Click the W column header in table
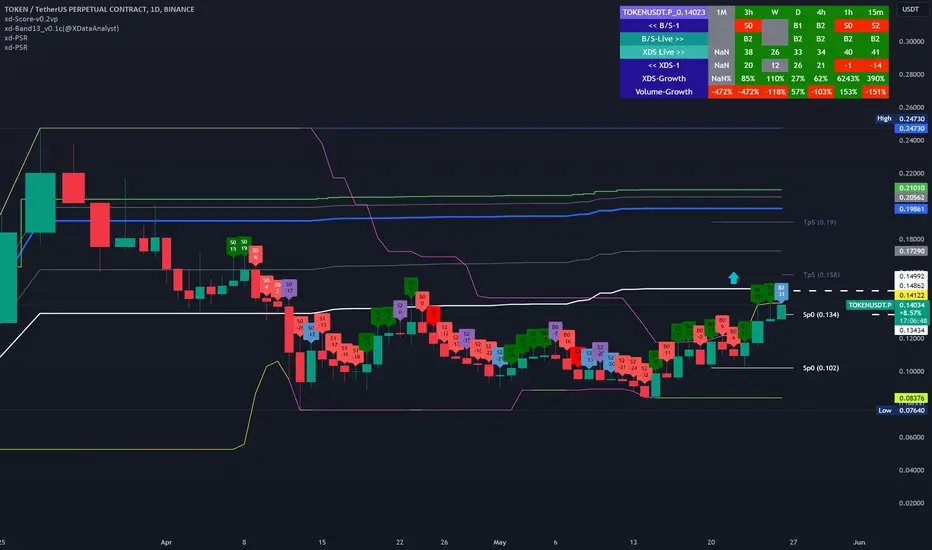This screenshot has width=932, height=550. click(775, 12)
